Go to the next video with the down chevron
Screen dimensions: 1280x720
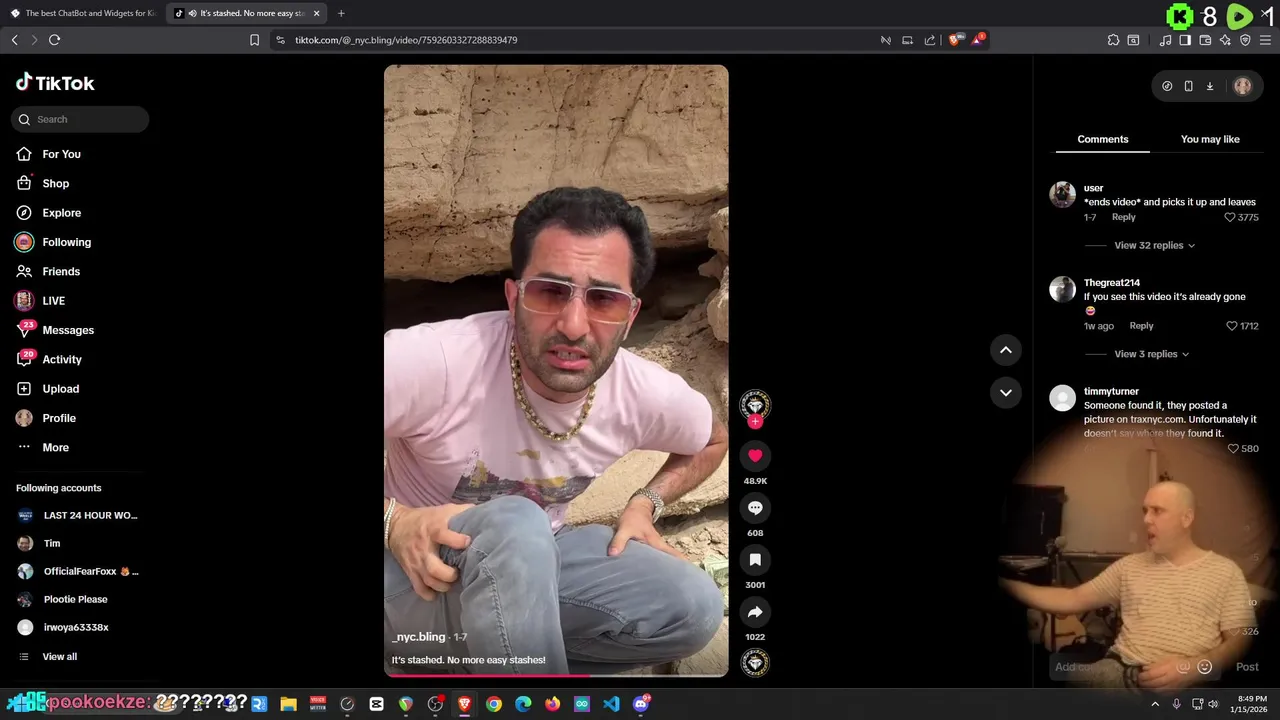1006,392
